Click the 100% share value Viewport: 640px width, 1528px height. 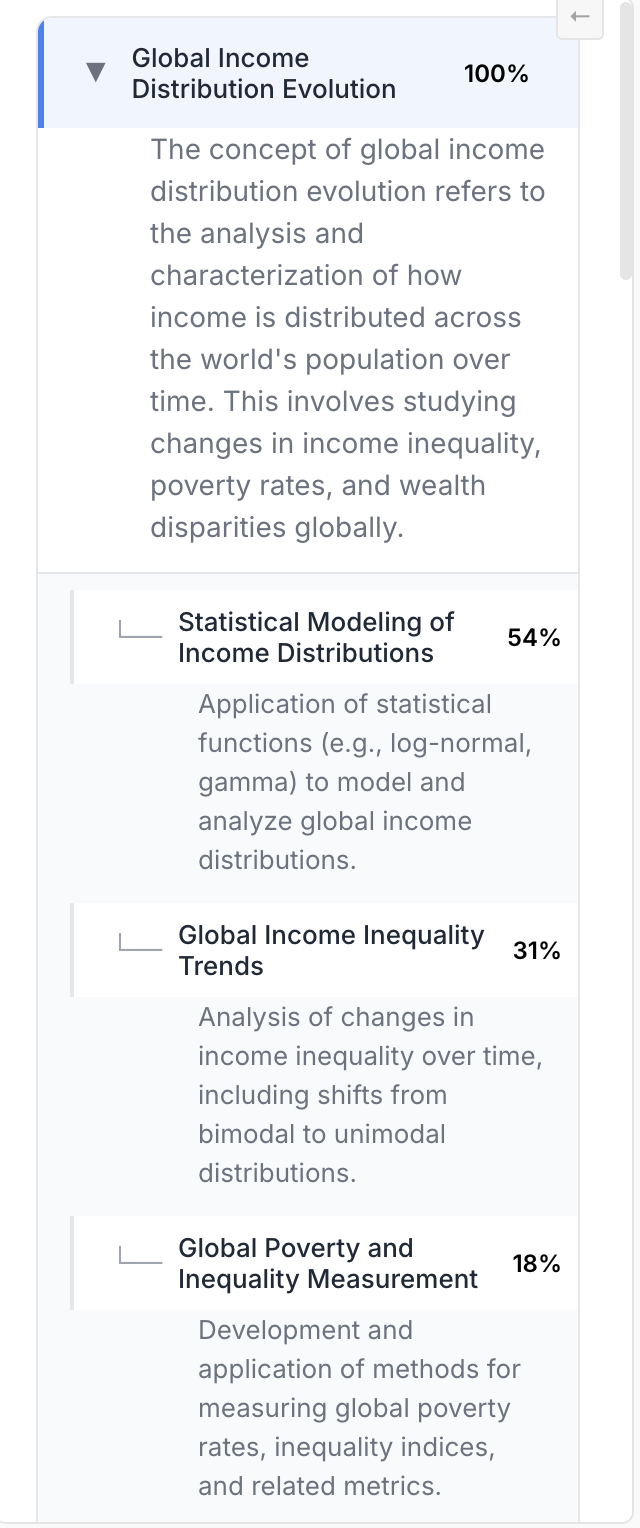(x=496, y=74)
